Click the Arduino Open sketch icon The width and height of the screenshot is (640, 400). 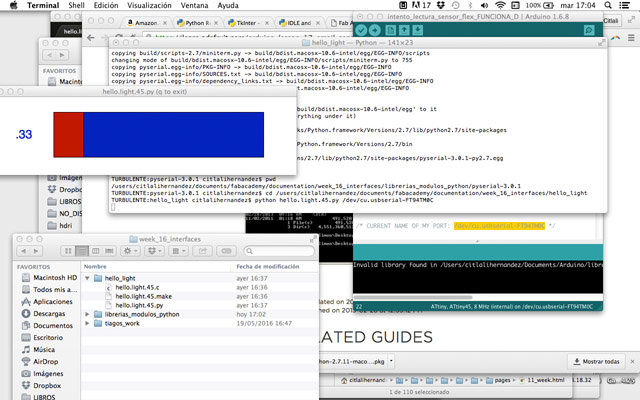(404, 30)
